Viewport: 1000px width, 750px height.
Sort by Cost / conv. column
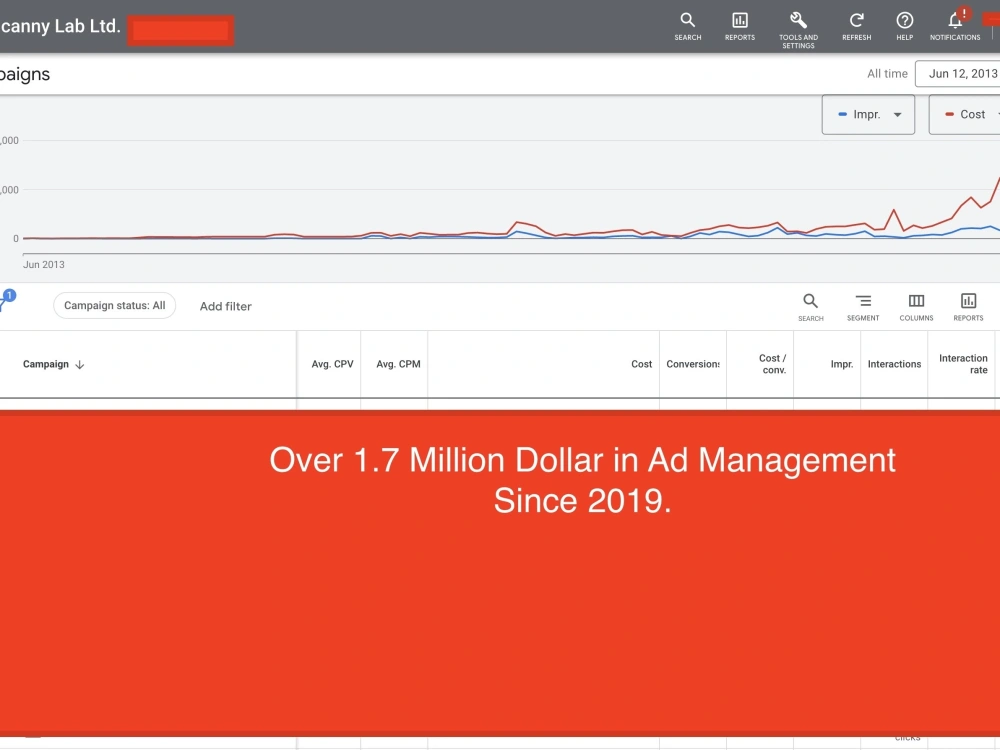point(772,364)
